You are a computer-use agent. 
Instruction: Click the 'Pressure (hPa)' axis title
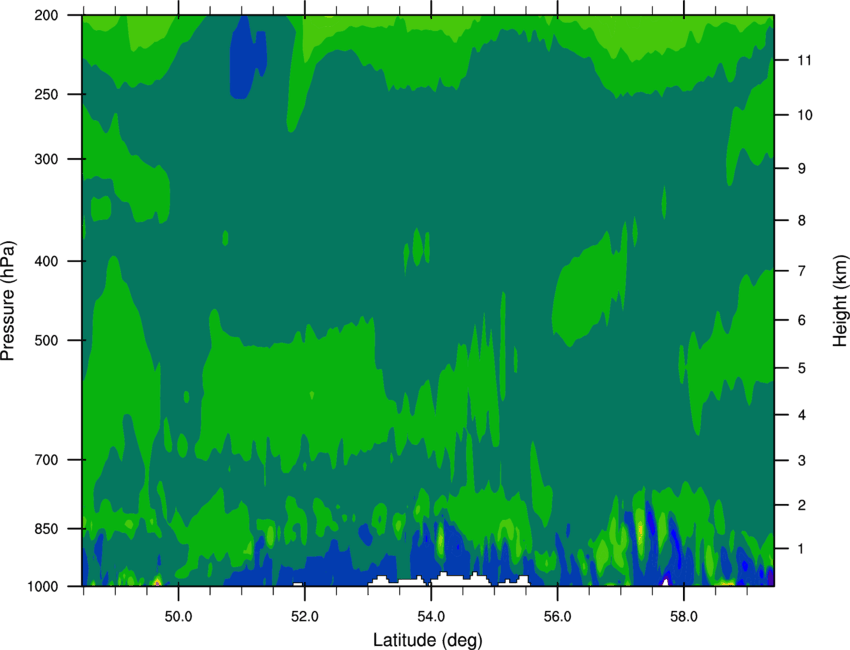(8, 301)
